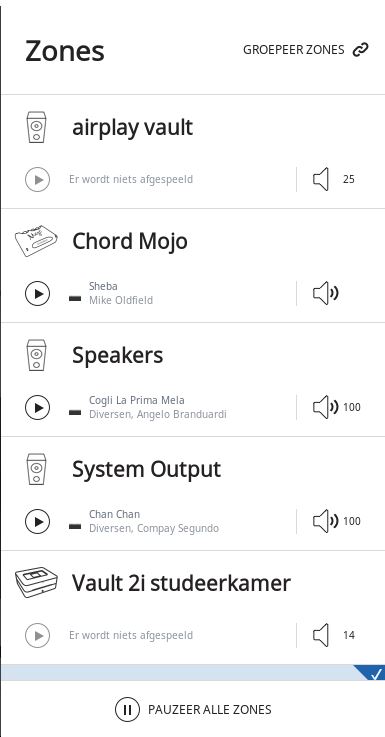Click play button for airplay vault

[x=37, y=179]
